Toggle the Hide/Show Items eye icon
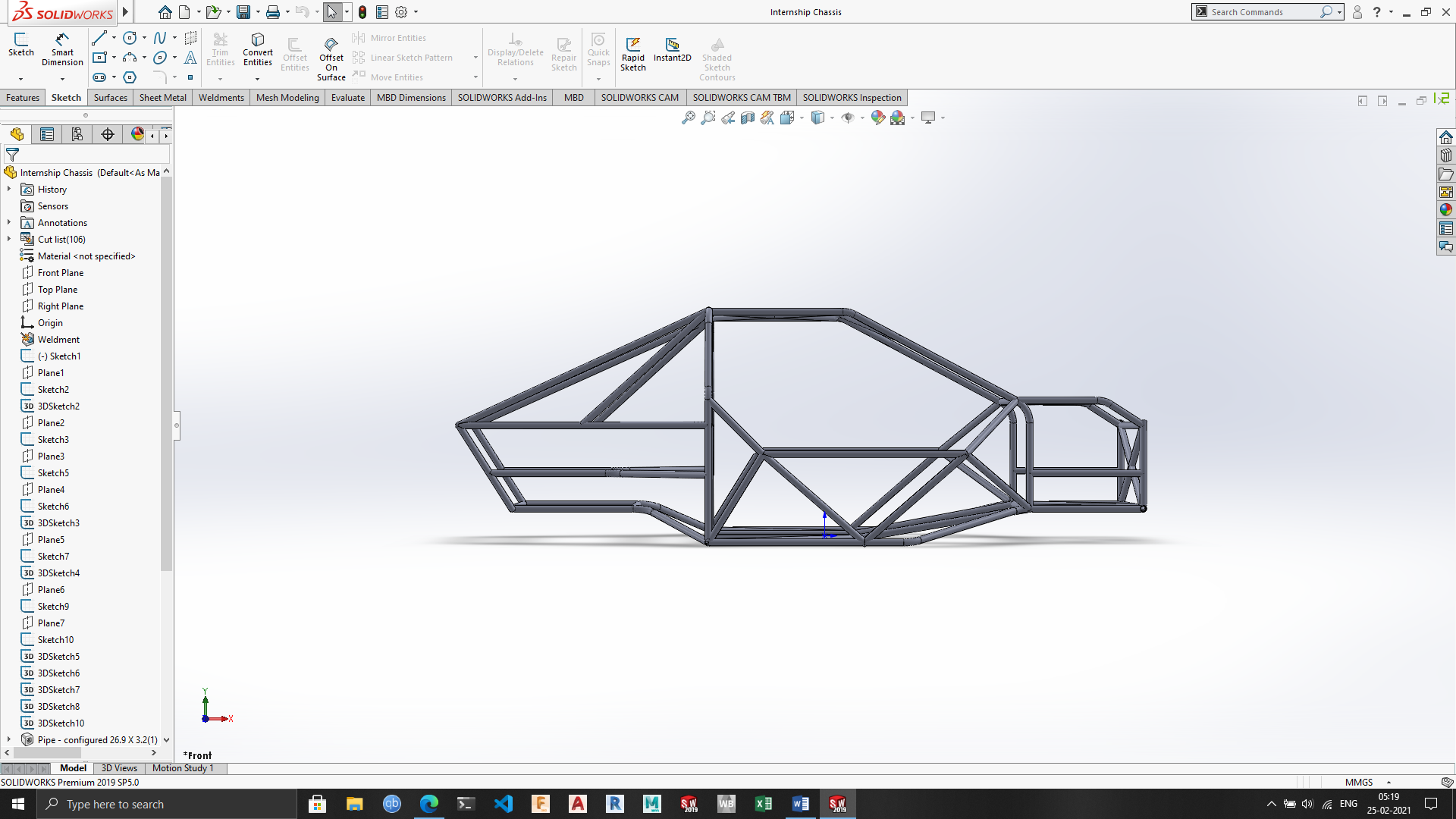Screen dimensions: 1456x819 848,118
